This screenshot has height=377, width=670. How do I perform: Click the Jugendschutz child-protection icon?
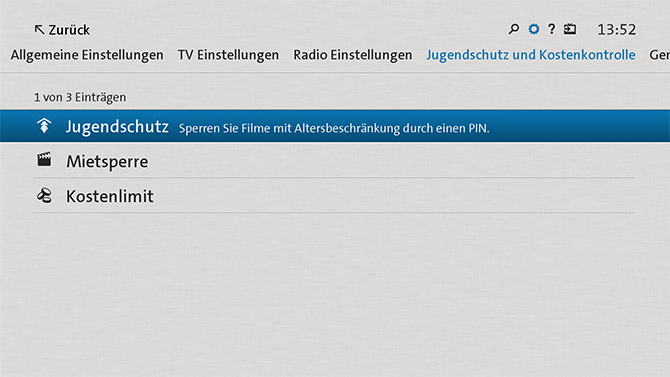pyautogui.click(x=44, y=125)
